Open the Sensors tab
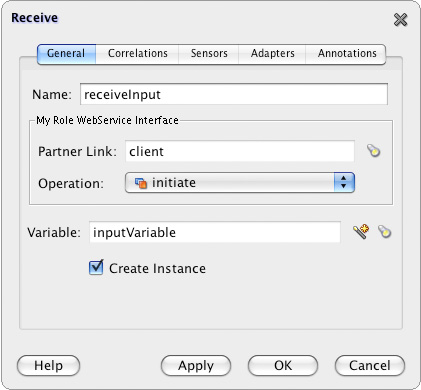 pos(209,53)
